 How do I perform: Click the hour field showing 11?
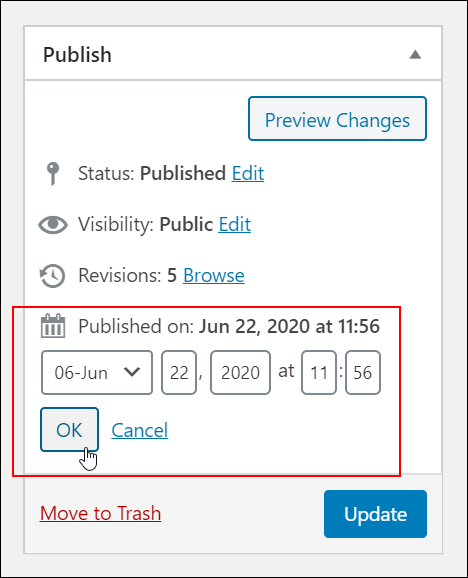click(x=319, y=372)
